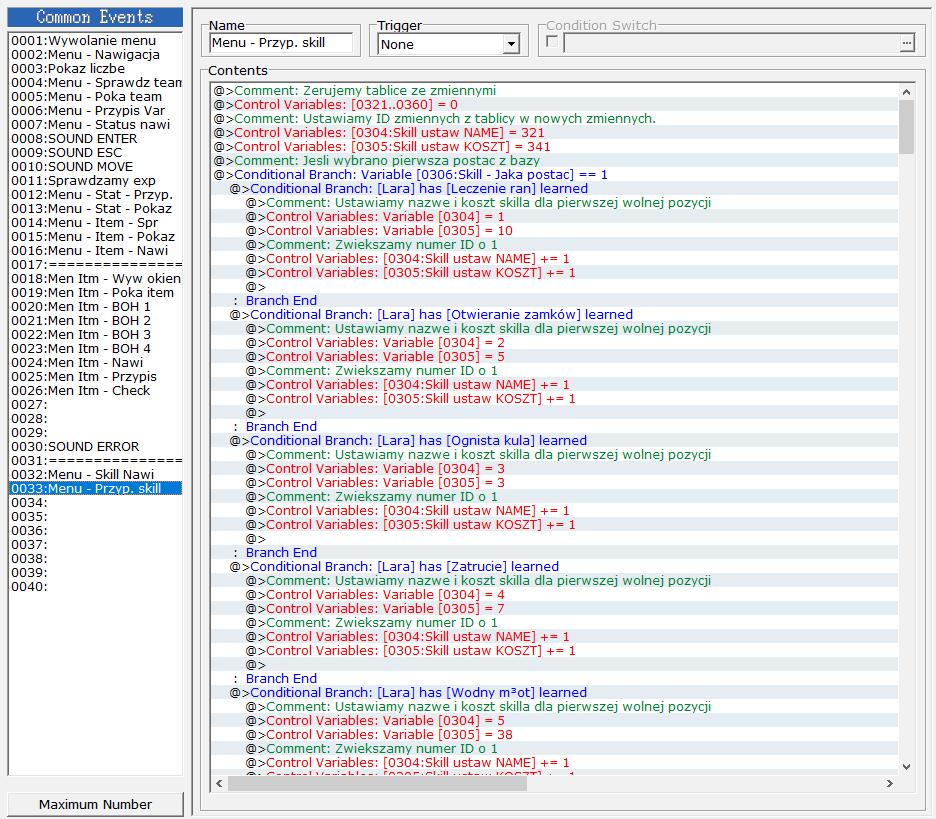Select comment Jesli wybrano pierwsza postac z bazy

(555, 161)
